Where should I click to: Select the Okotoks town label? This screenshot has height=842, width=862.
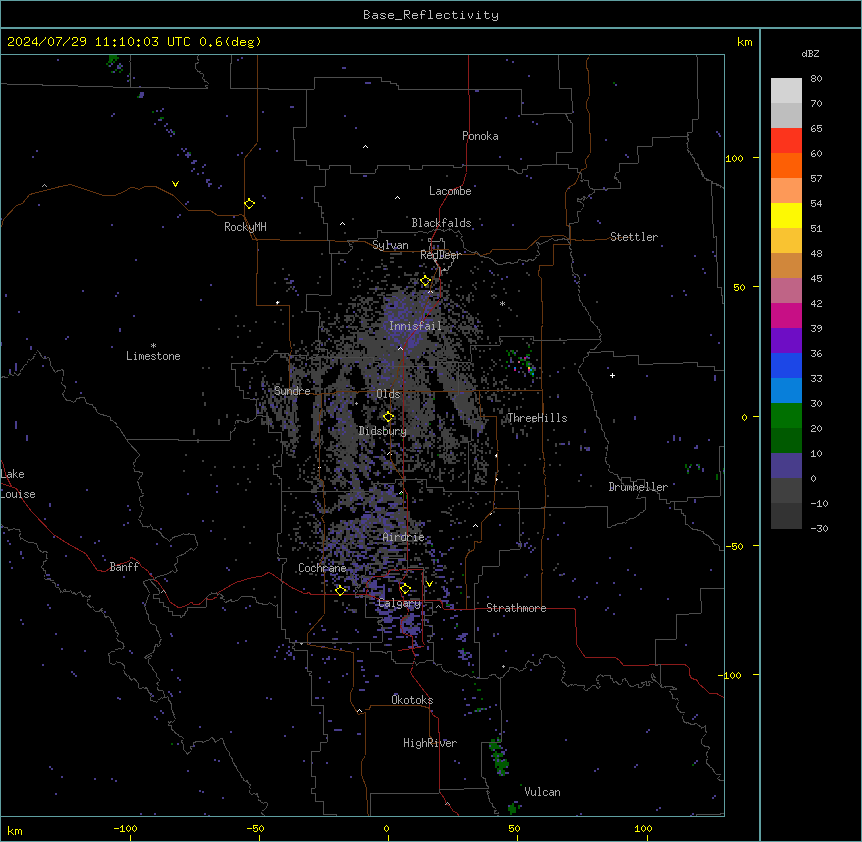pos(412,700)
